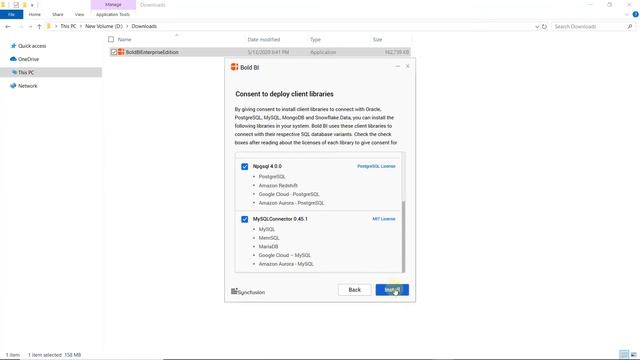Sort files by Type column
Viewport: 640px width, 360px height.
pos(316,40)
